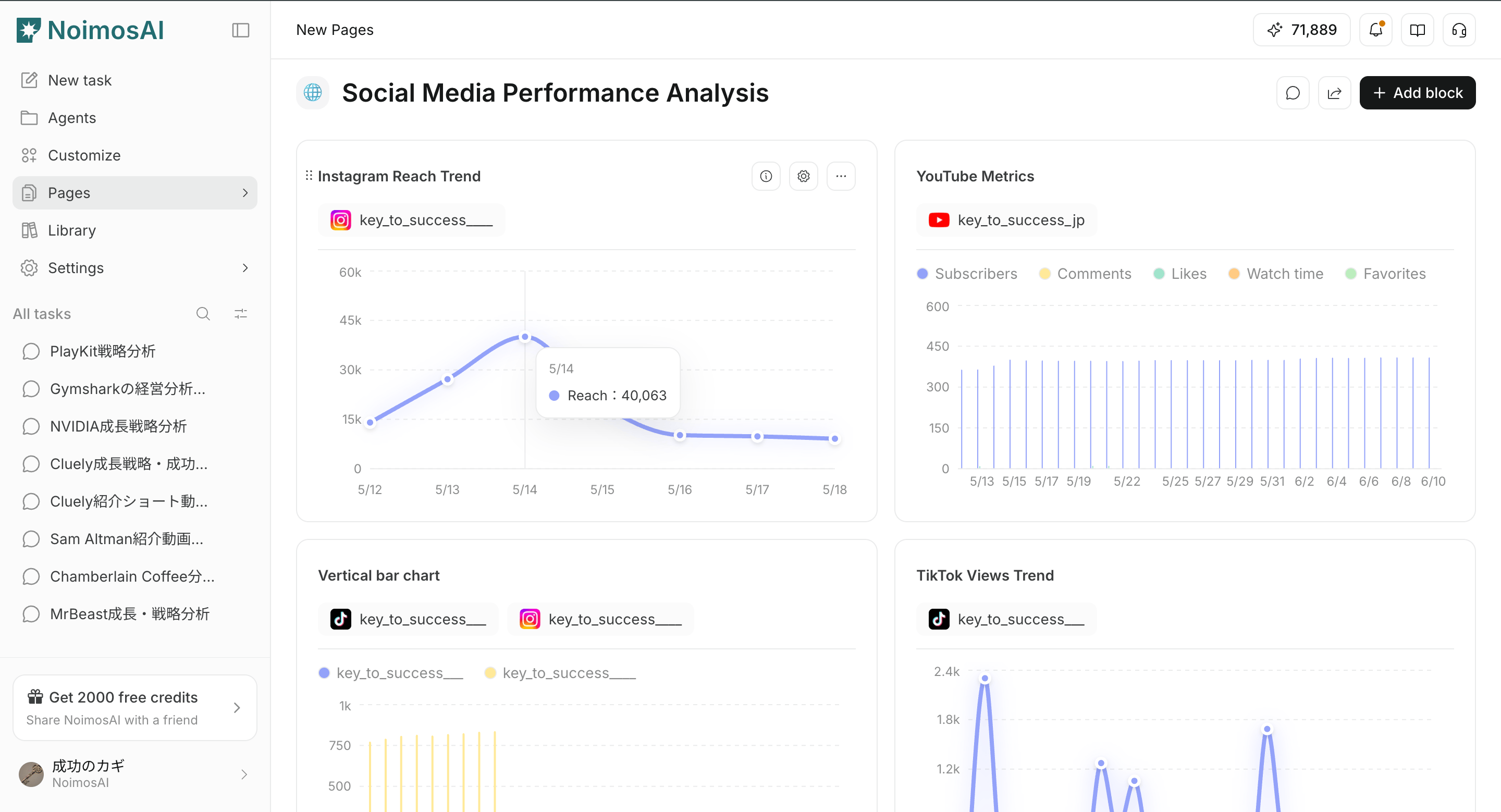Toggle the Comments series in YouTube Metrics
This screenshot has height=812, width=1501.
click(1085, 274)
